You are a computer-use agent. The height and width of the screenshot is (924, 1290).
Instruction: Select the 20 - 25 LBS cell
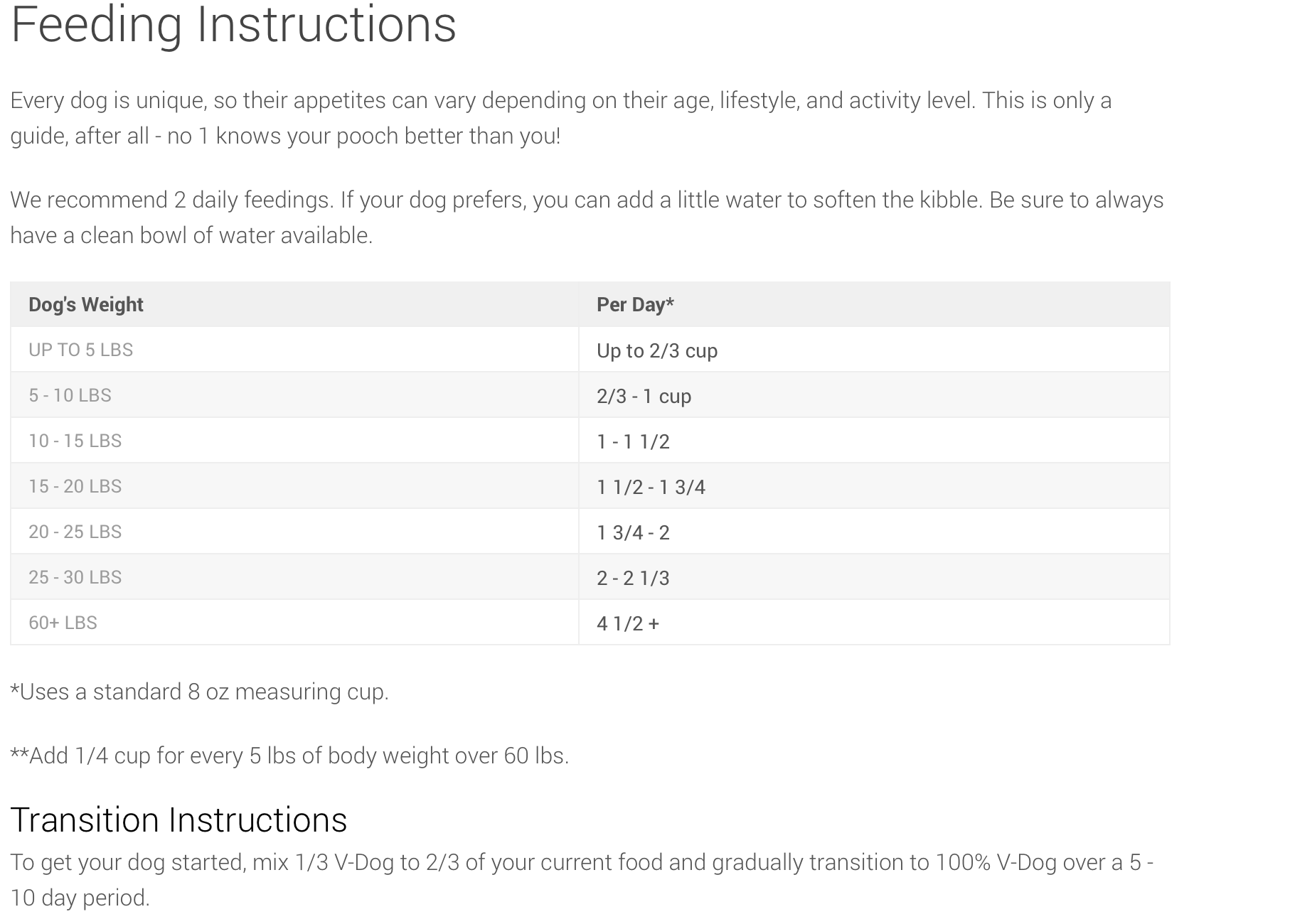[x=75, y=532]
